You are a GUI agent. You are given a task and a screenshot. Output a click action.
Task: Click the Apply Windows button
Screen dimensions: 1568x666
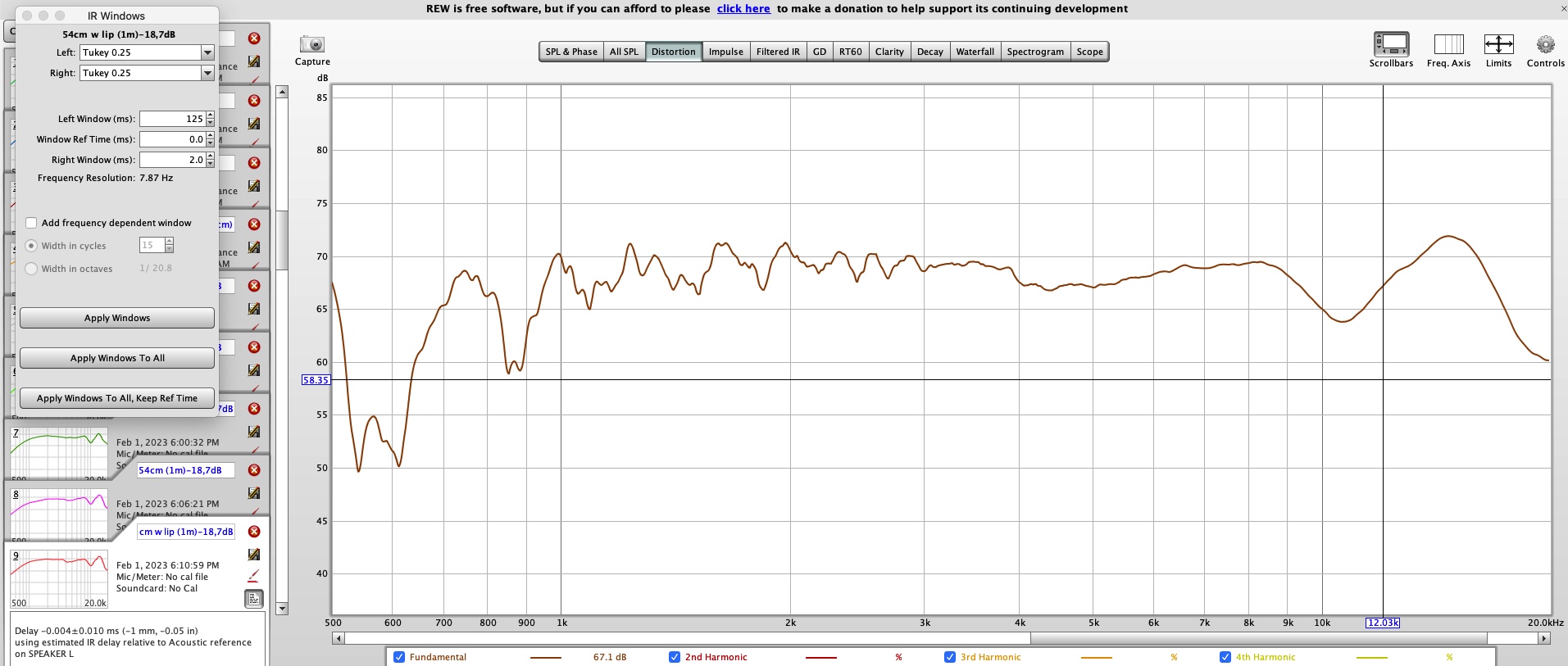(117, 318)
